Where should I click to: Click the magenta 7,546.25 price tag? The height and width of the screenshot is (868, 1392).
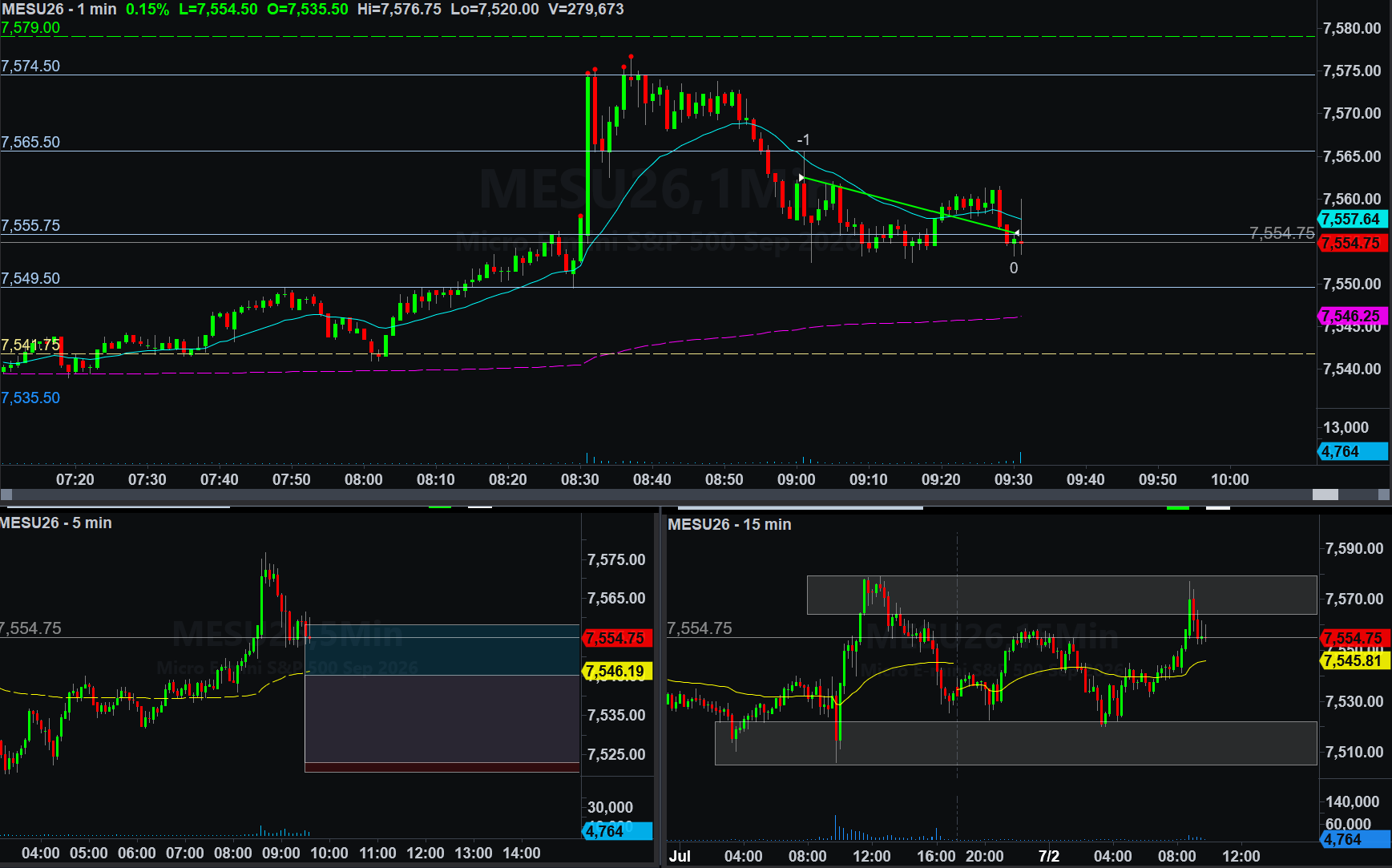(1352, 316)
